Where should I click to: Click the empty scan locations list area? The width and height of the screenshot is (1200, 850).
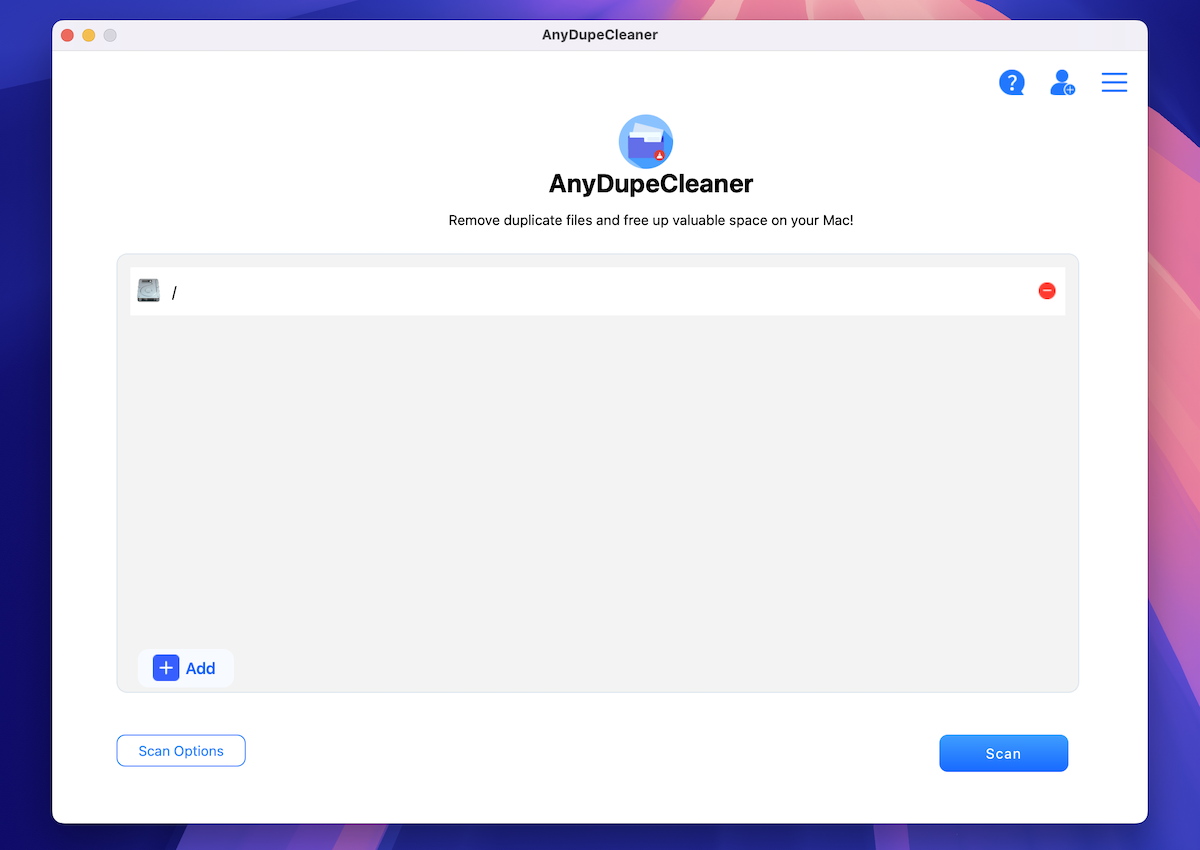pyautogui.click(x=597, y=480)
